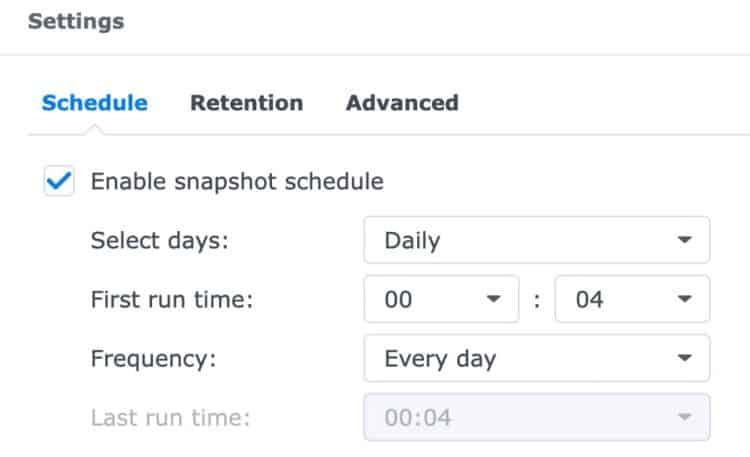750x457 pixels.
Task: Click the 'Enable snapshot schedule' label text
Action: point(237,182)
